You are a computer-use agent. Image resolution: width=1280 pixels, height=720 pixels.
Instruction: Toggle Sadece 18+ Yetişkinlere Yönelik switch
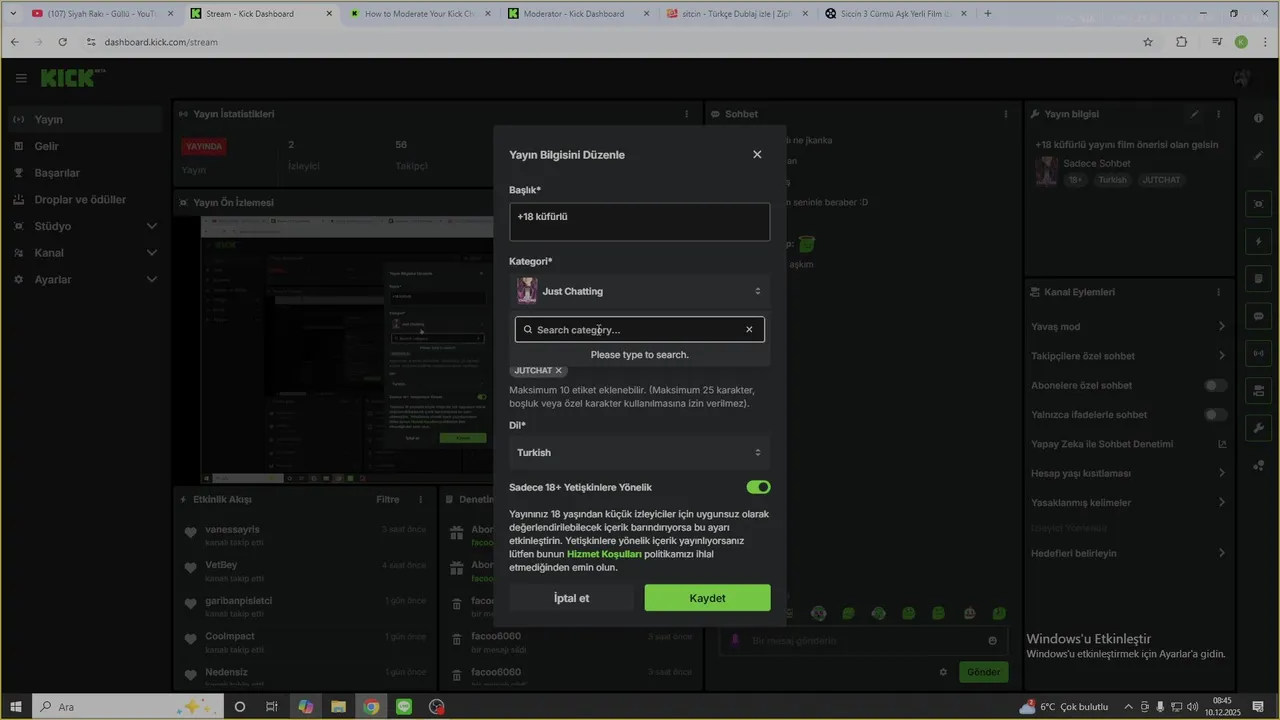(x=758, y=487)
